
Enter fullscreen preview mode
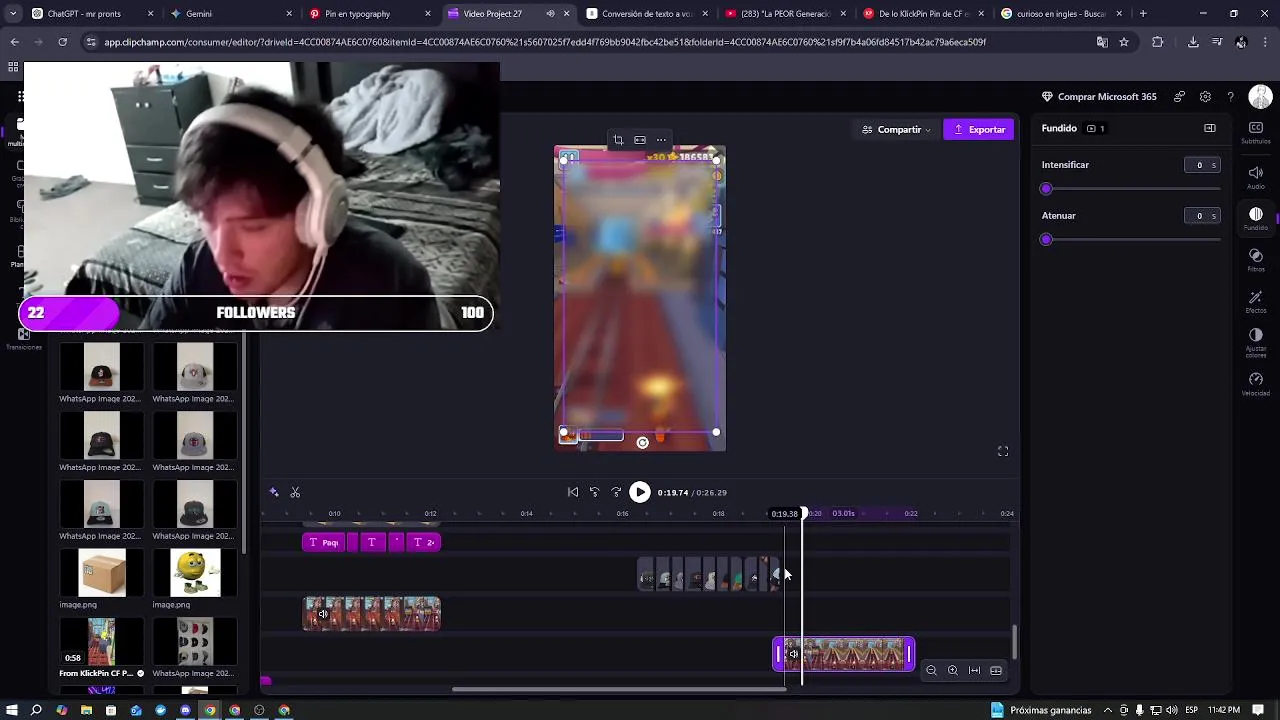click(x=1003, y=451)
